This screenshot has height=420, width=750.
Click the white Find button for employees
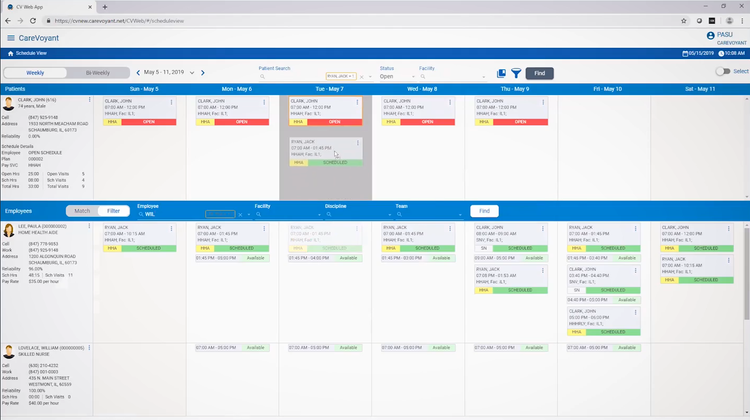tap(484, 211)
